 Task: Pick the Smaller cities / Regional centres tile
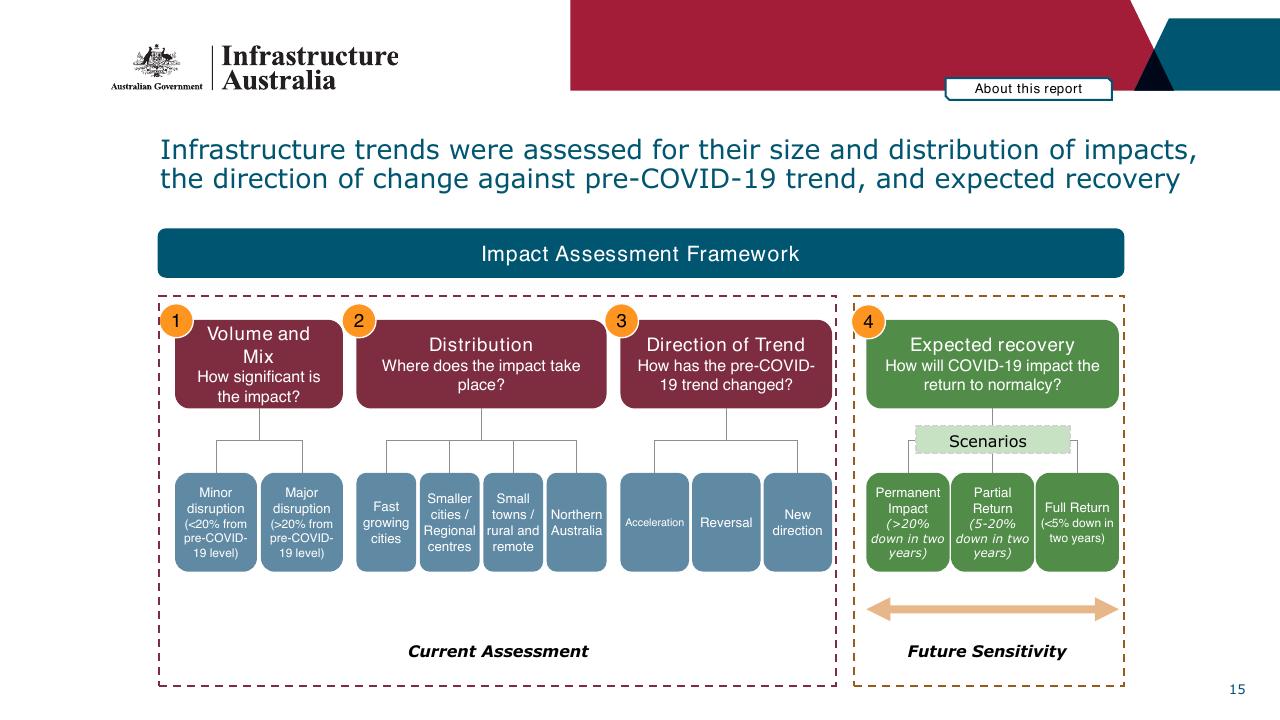[450, 522]
